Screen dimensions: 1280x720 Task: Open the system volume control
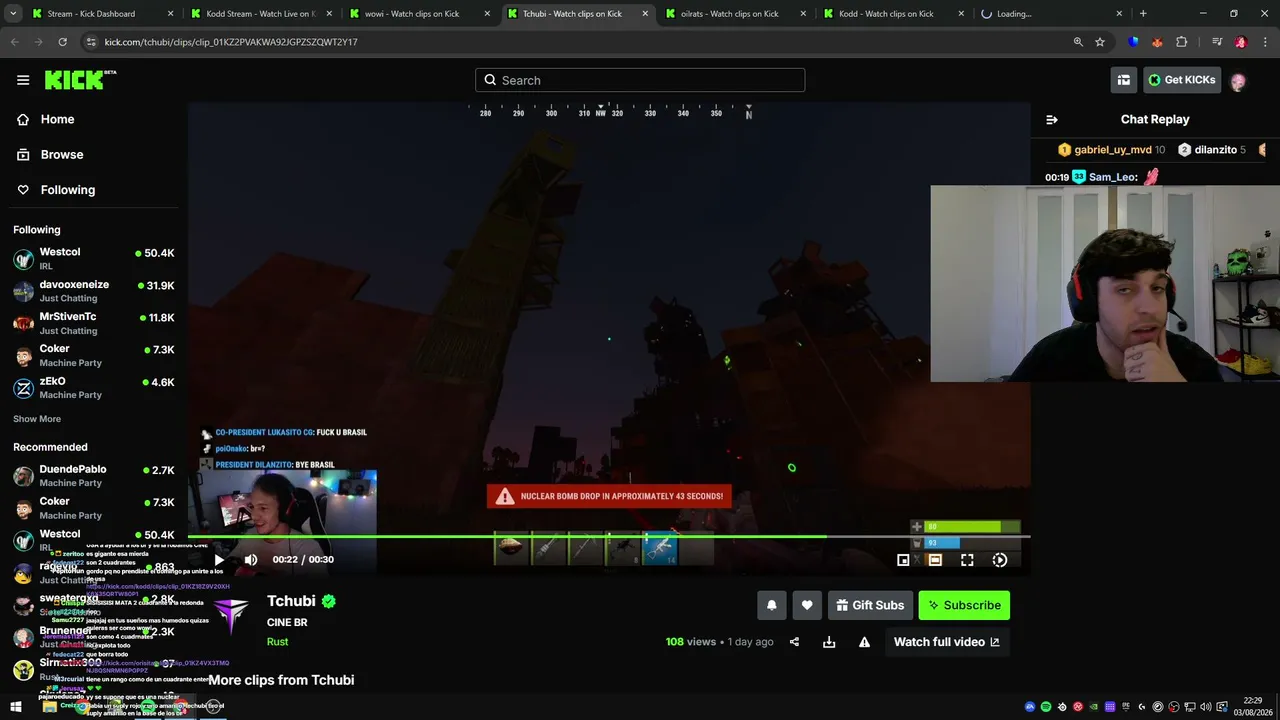tap(1204, 707)
